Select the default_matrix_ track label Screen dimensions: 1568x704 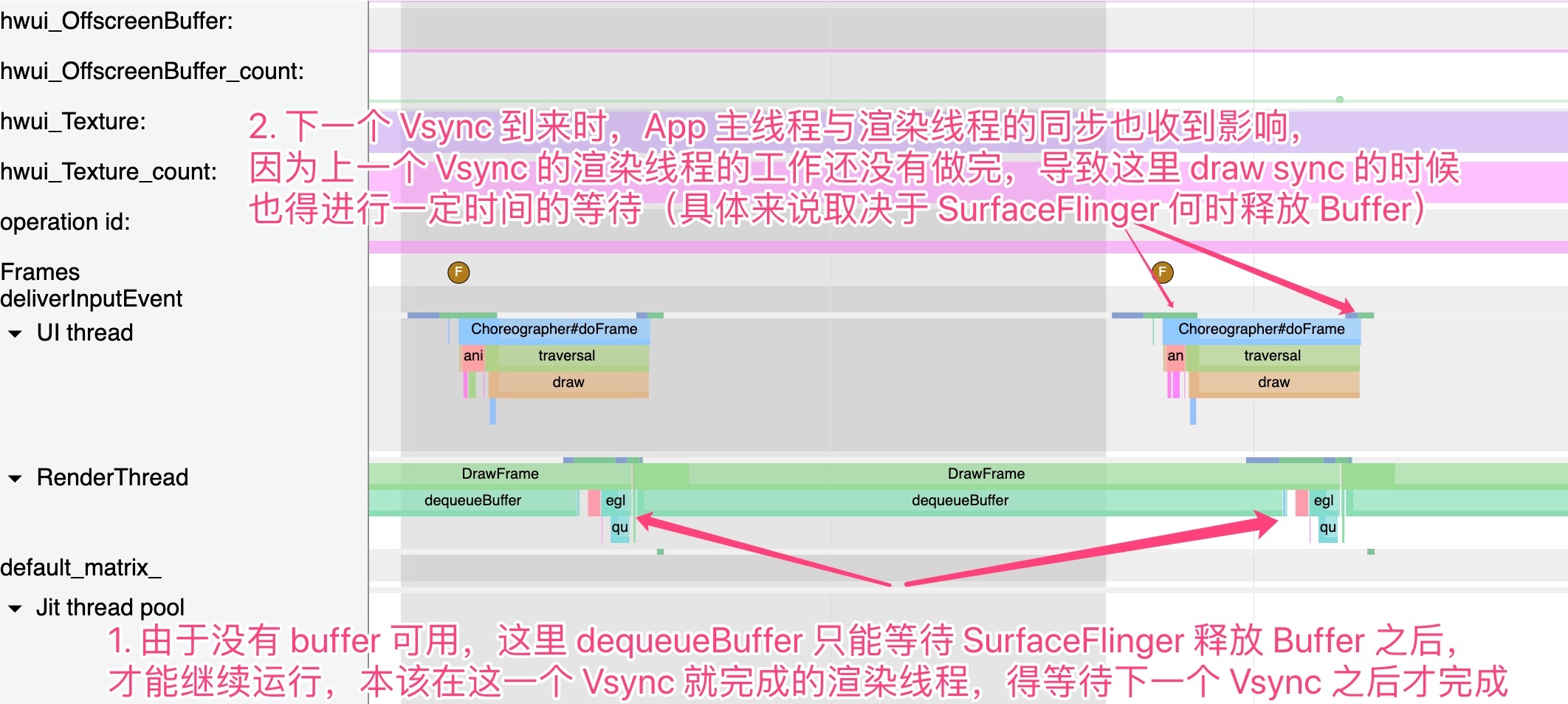tap(80, 568)
